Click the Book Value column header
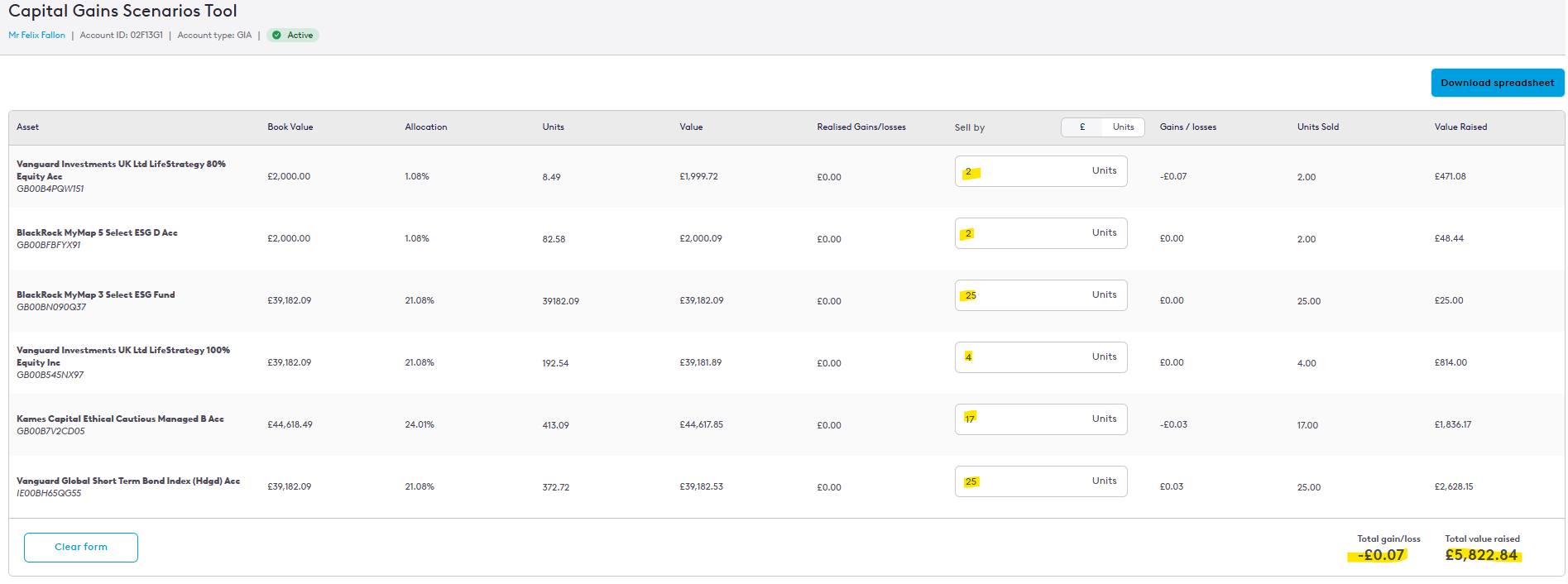 click(x=290, y=127)
